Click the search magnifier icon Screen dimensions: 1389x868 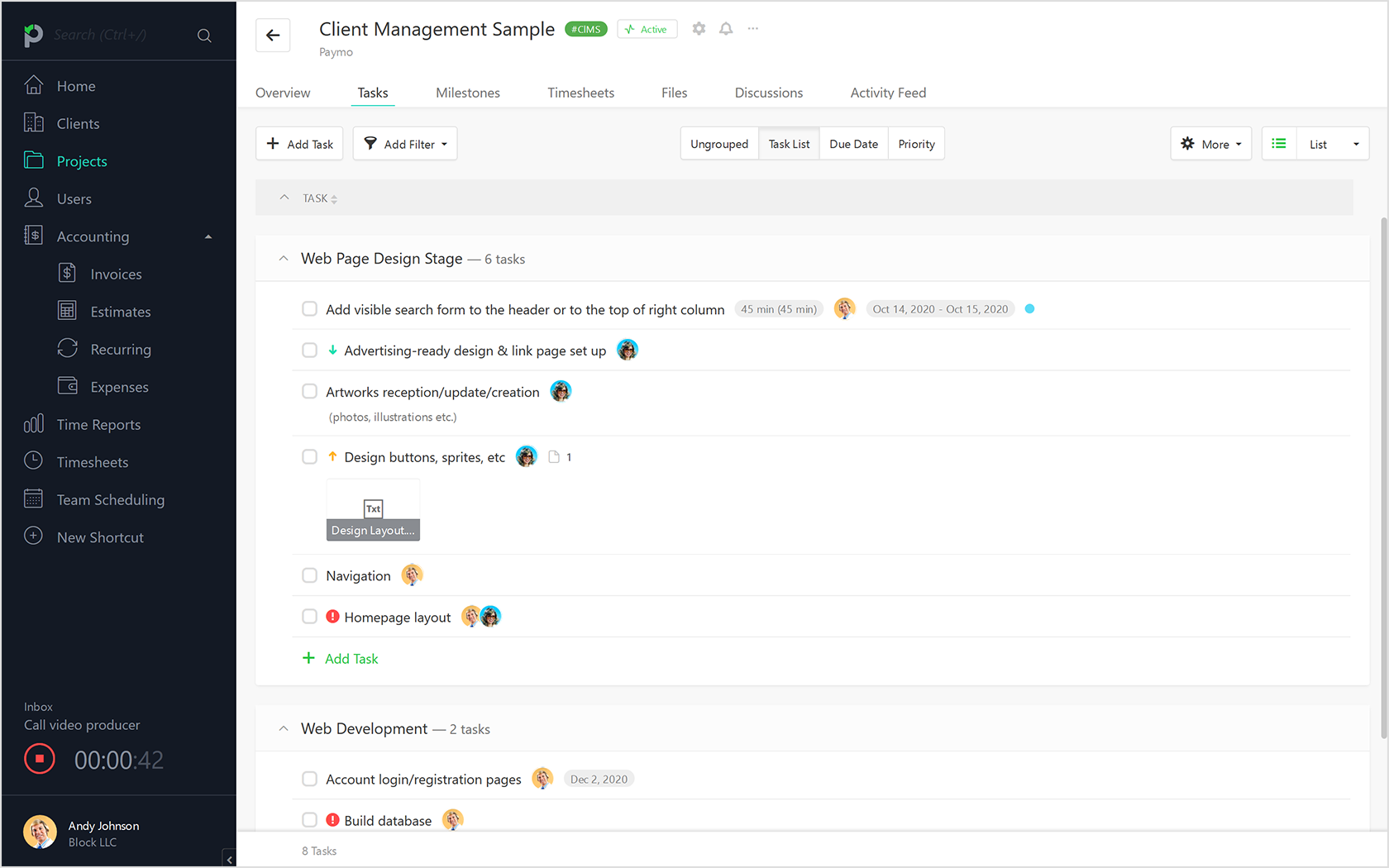(204, 36)
